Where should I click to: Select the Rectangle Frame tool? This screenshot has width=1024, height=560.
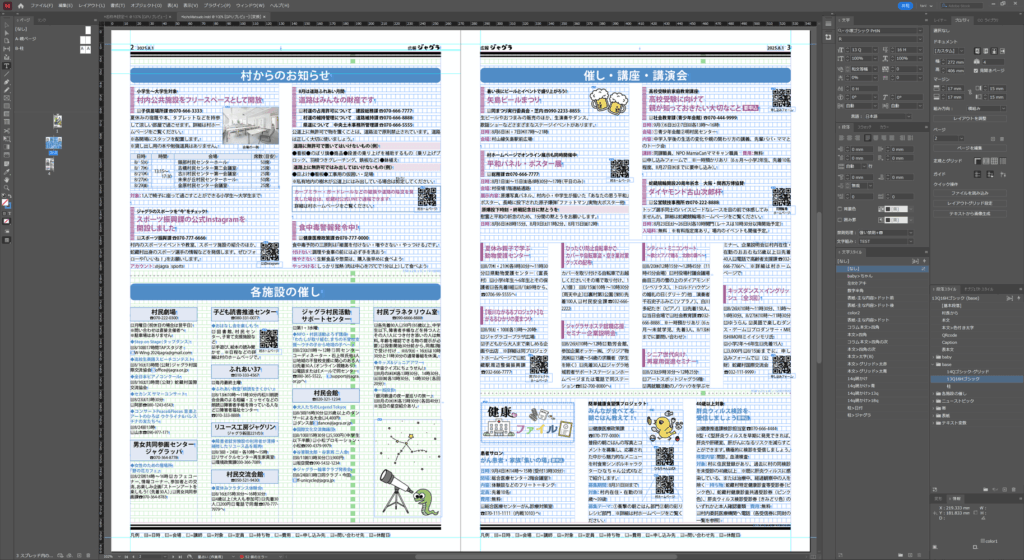[7, 98]
